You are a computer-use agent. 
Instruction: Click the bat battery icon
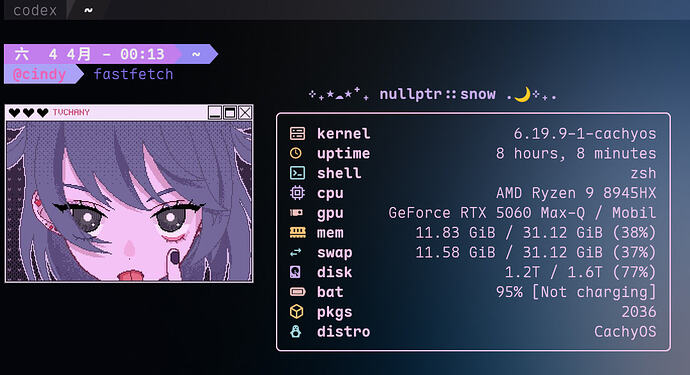click(297, 292)
